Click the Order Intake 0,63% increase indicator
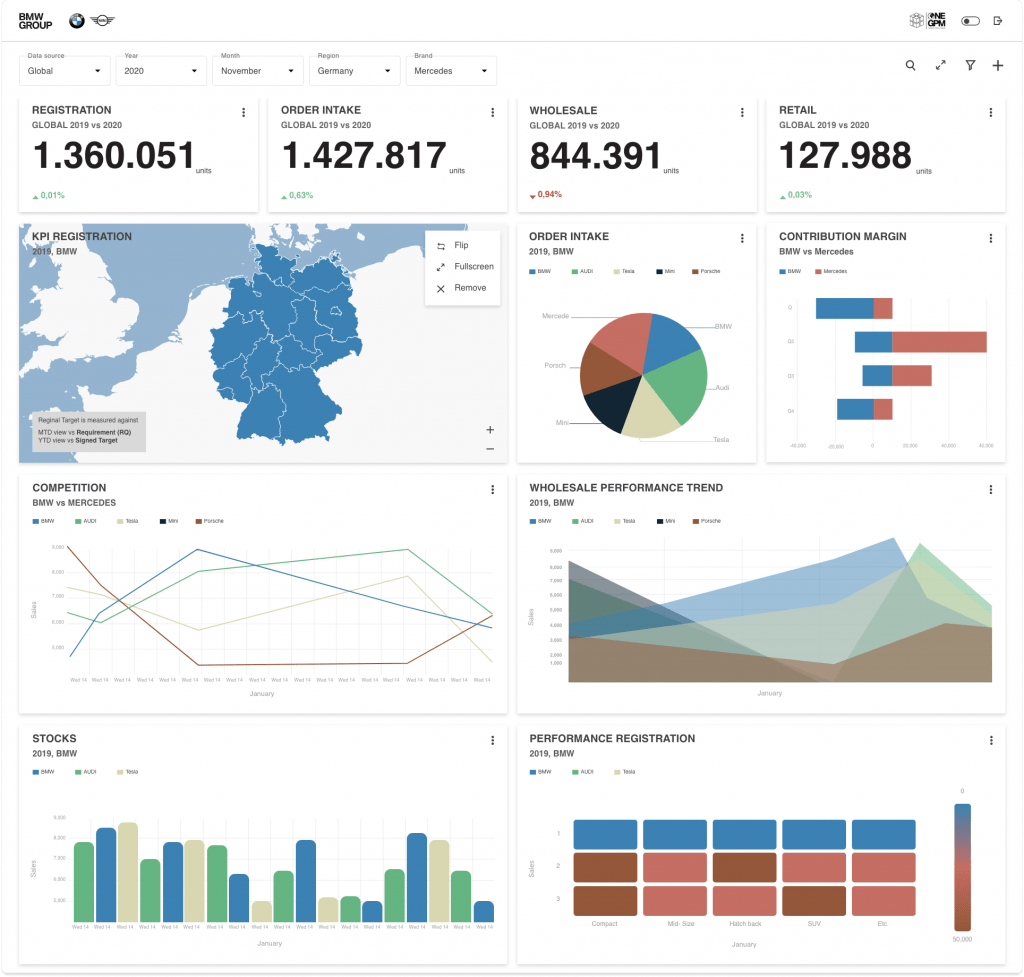This screenshot has width=1024, height=977. coord(297,195)
